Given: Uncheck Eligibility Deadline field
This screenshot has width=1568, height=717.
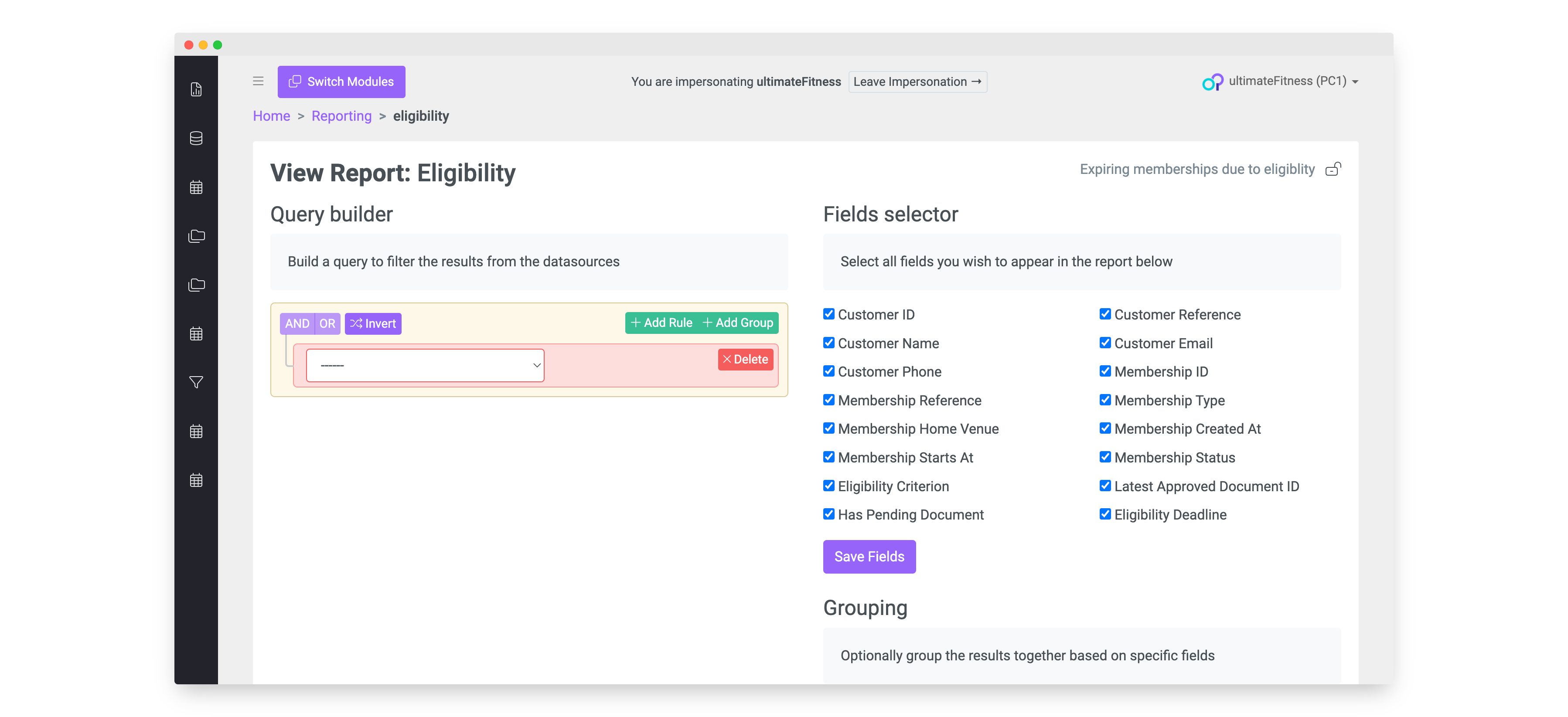Looking at the screenshot, I should pyautogui.click(x=1105, y=514).
